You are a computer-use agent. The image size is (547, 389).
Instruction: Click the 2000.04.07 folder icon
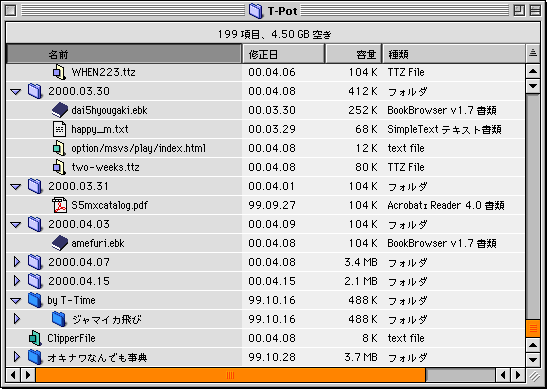[35, 262]
